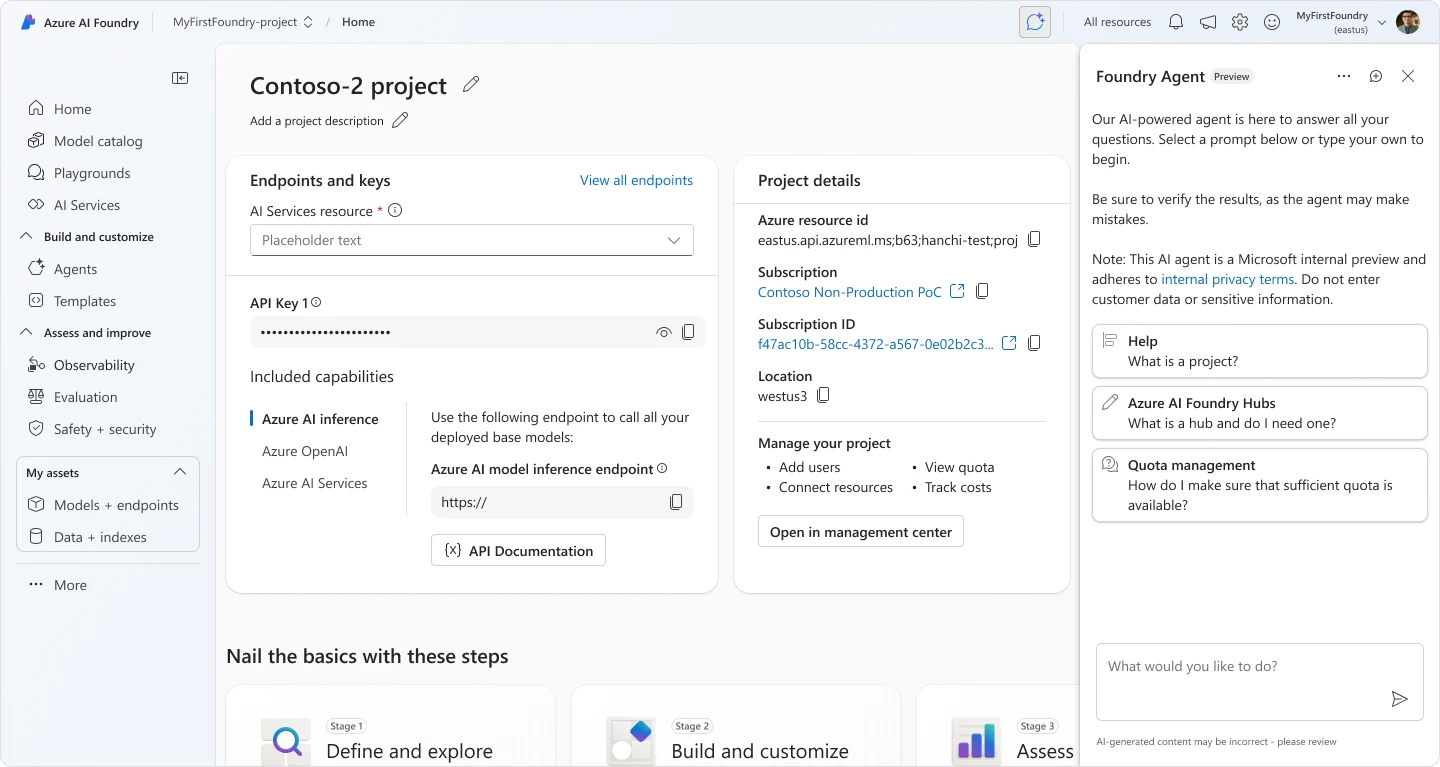This screenshot has width=1440, height=767.
Task: Open internal privacy terms link
Action: 1228,279
